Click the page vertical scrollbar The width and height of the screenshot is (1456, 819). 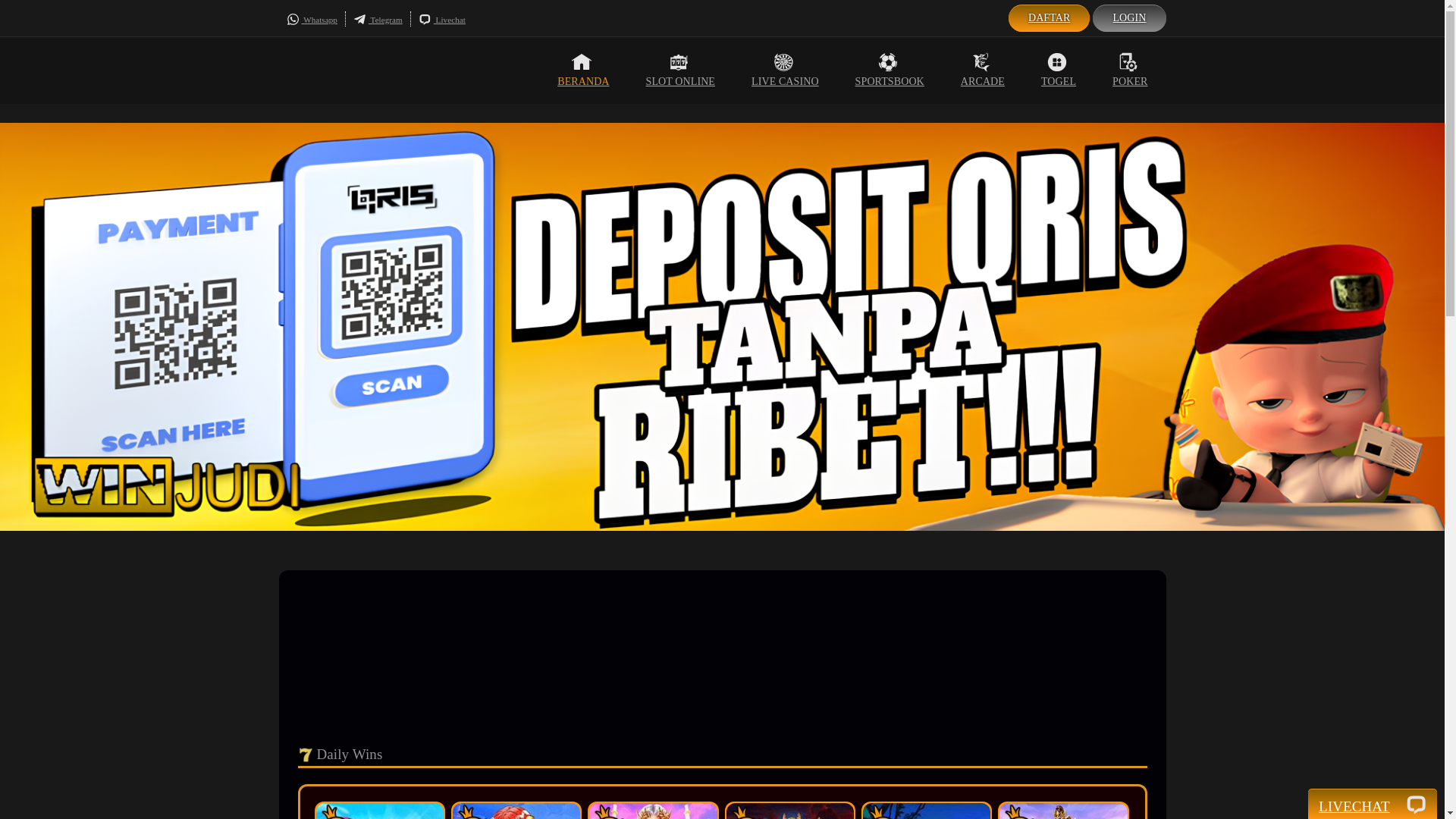click(1450, 409)
